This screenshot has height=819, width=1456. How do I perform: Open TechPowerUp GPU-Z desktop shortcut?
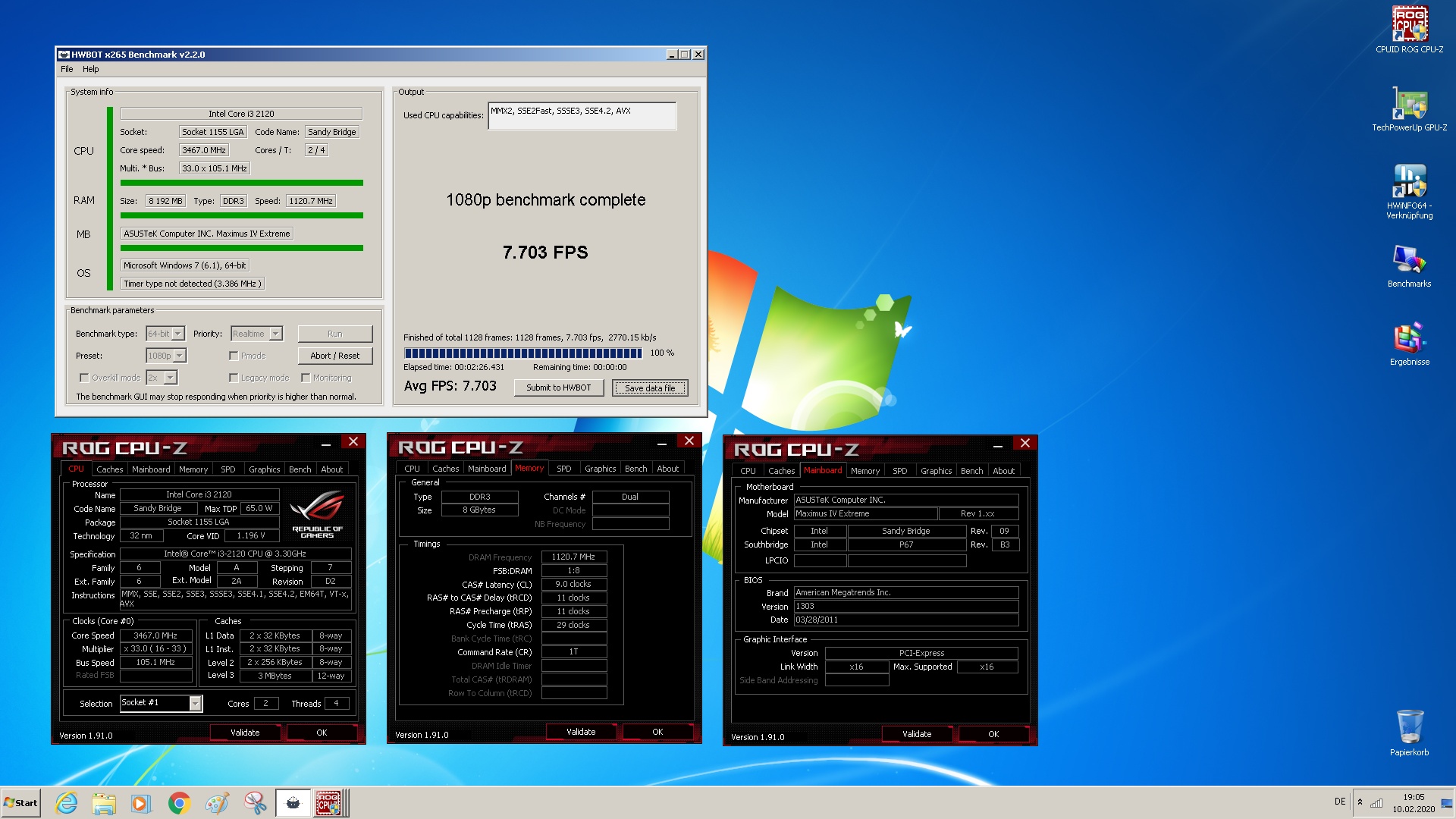coord(1409,108)
